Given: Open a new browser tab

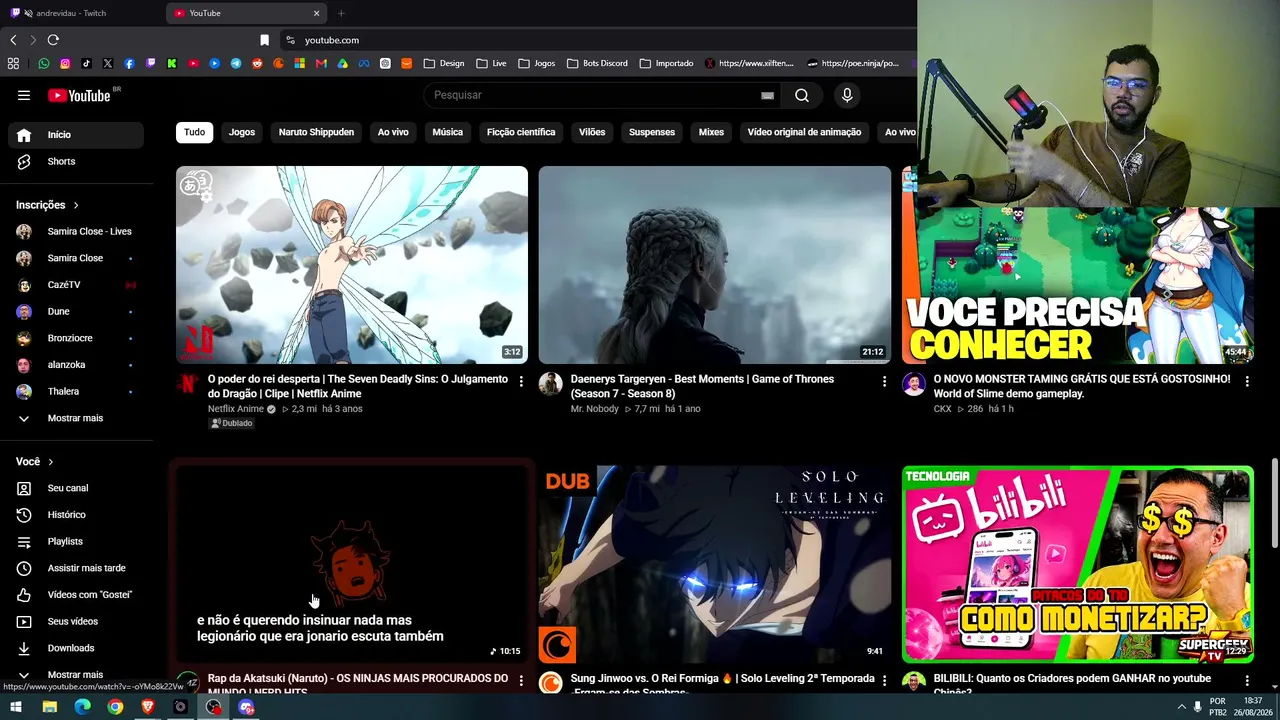Looking at the screenshot, I should point(341,13).
